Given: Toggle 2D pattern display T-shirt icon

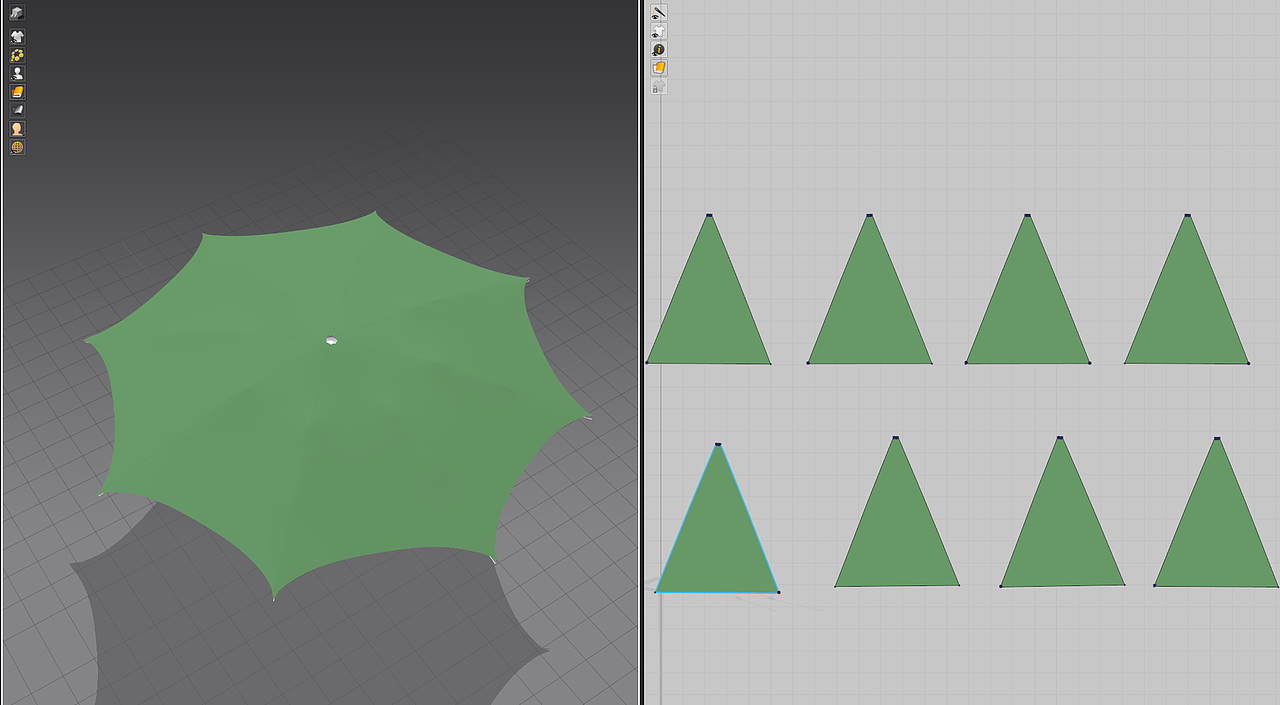Looking at the screenshot, I should tap(659, 31).
